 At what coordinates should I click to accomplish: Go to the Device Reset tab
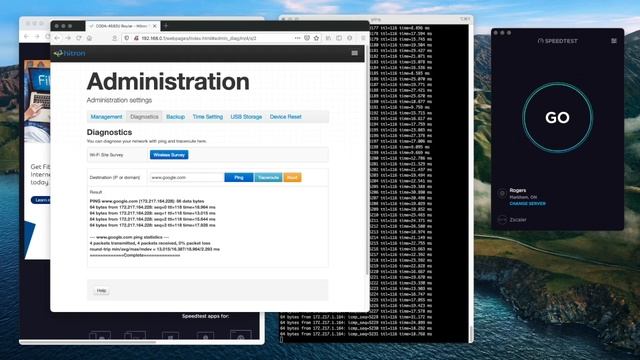[285, 117]
